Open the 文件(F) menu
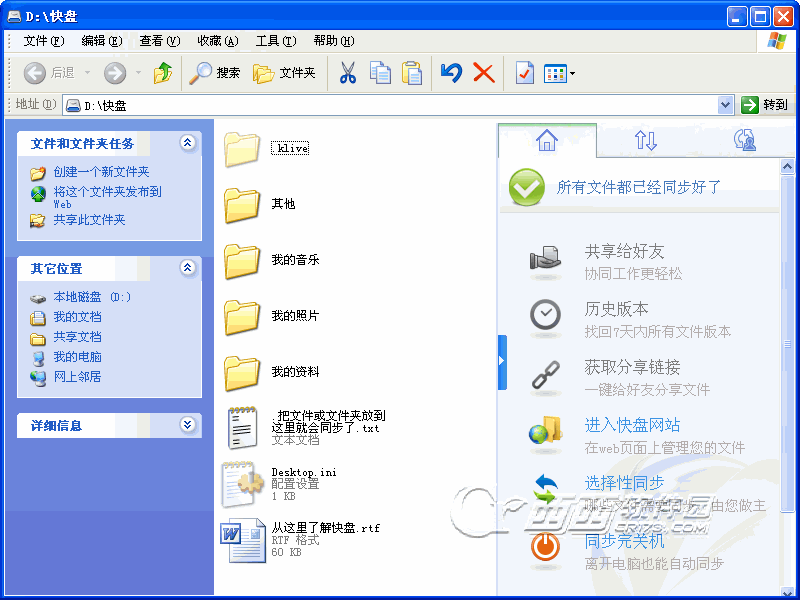800x600 pixels. (x=44, y=41)
